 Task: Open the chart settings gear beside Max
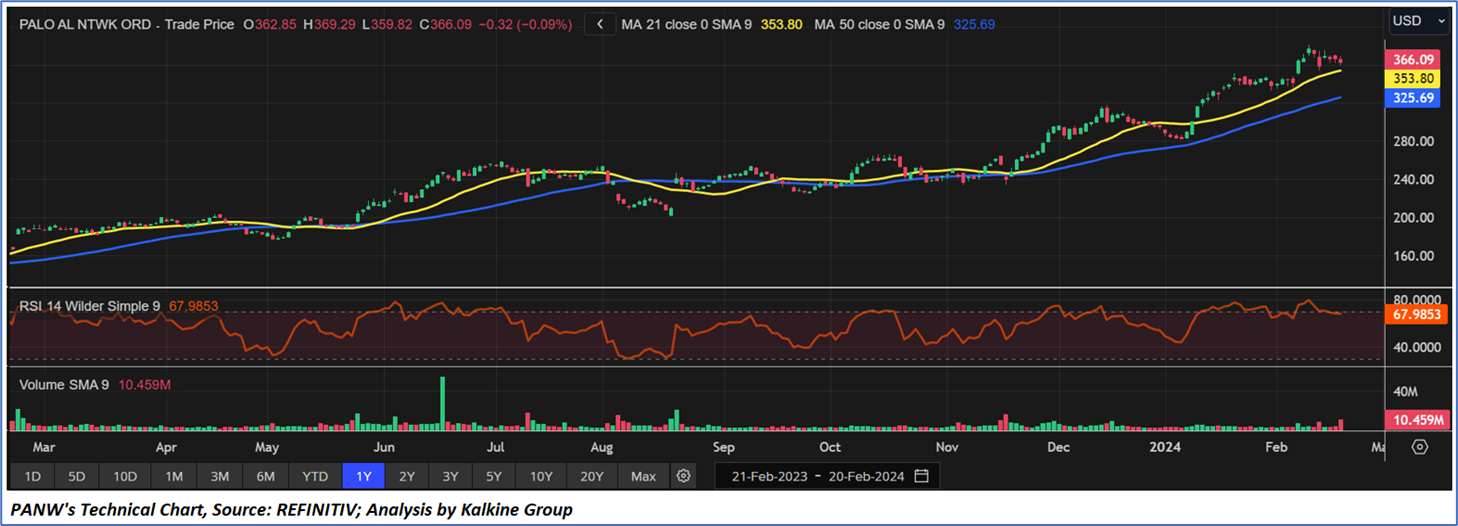683,476
